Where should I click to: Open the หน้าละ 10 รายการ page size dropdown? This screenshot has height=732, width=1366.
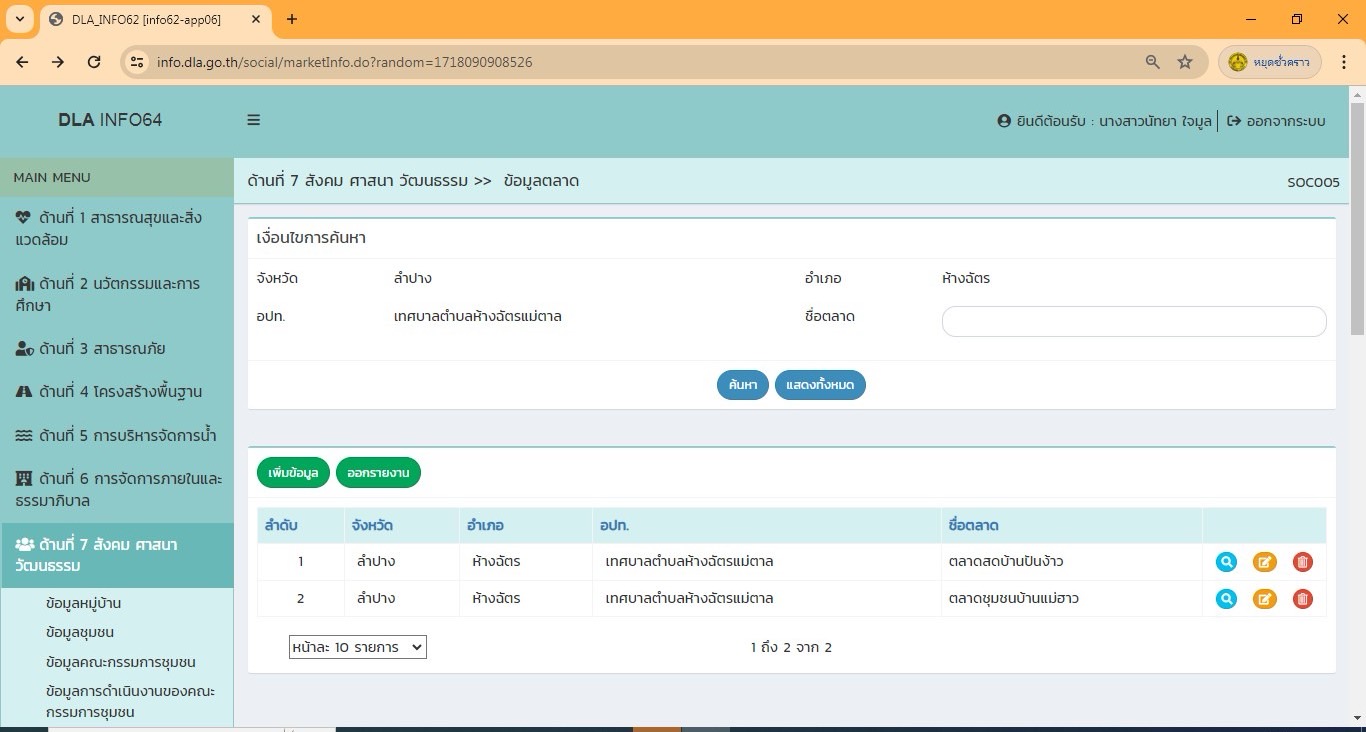[357, 647]
